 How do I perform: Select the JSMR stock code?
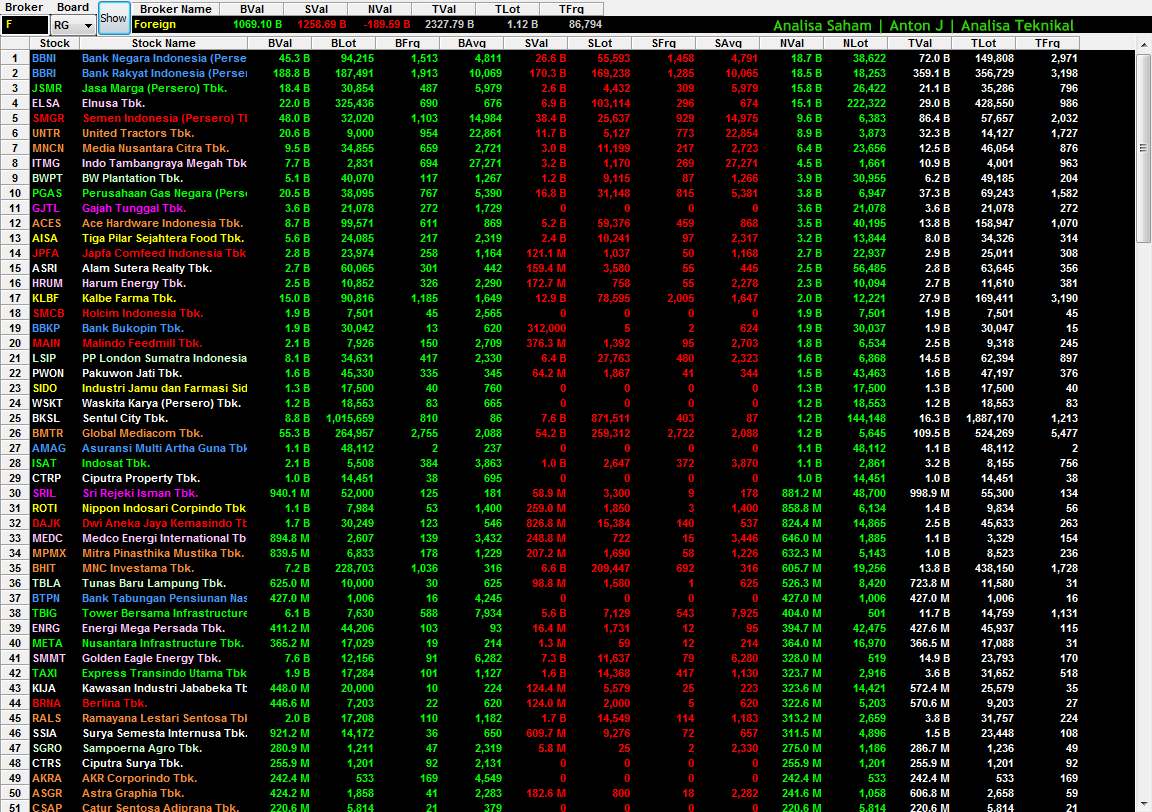pos(47,88)
